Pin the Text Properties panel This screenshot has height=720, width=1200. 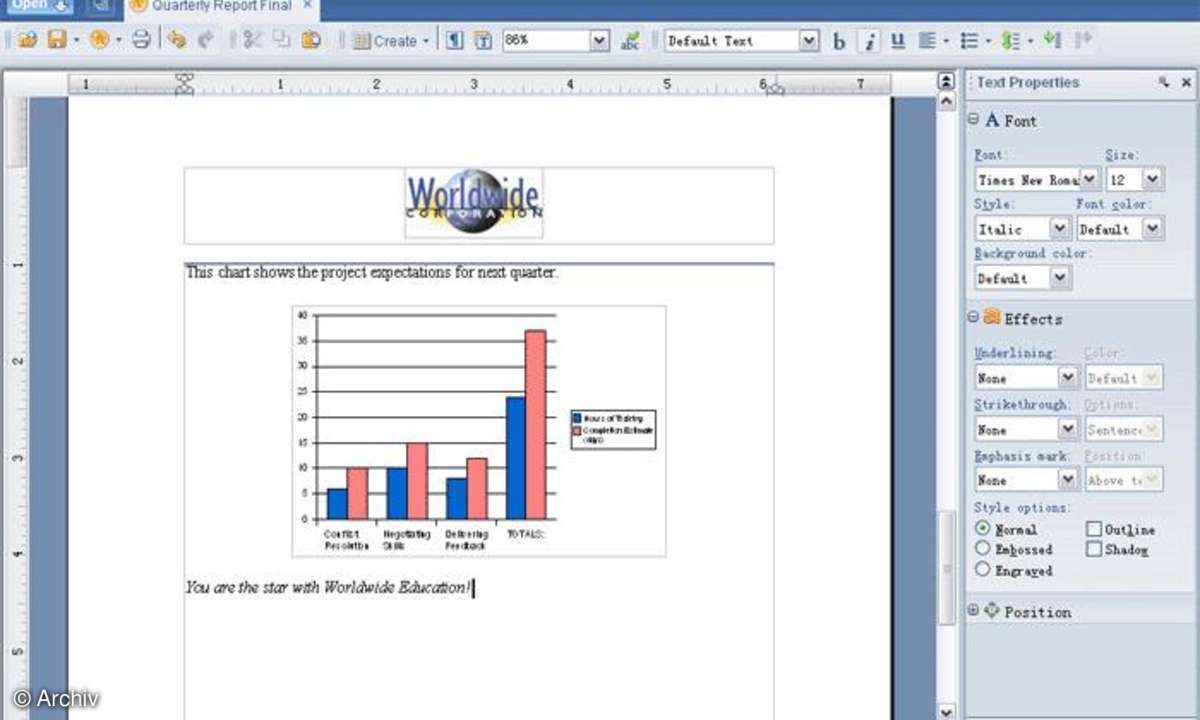pos(1163,83)
